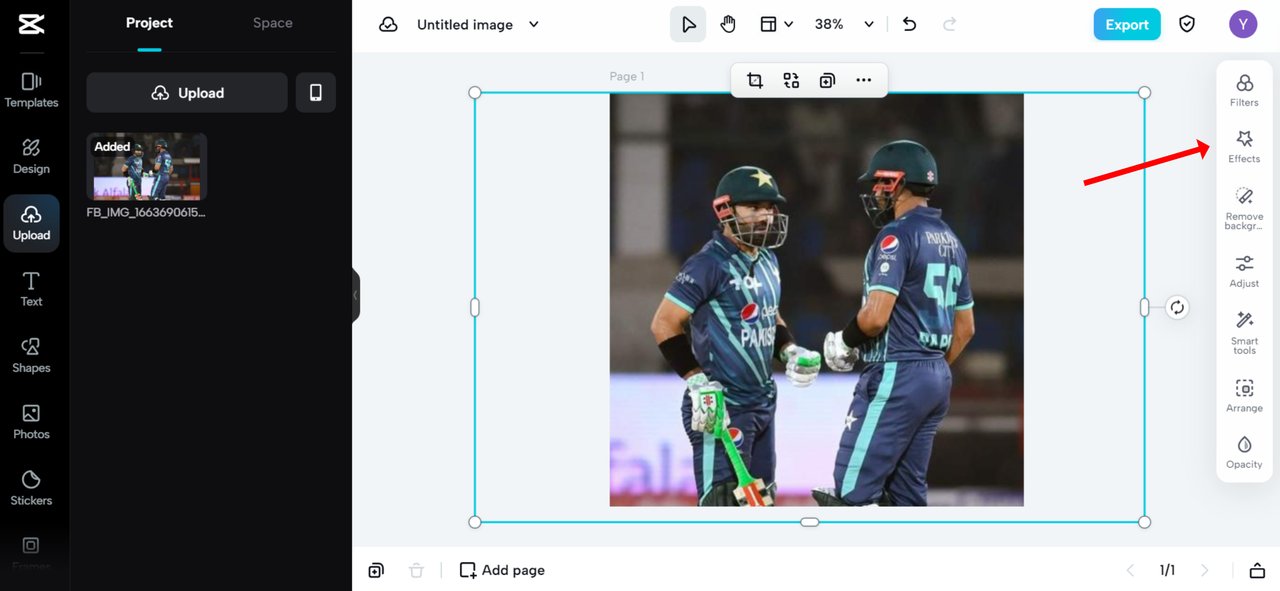Open the Arrange options
Screen dimensions: 1280x591
[x=1244, y=396]
